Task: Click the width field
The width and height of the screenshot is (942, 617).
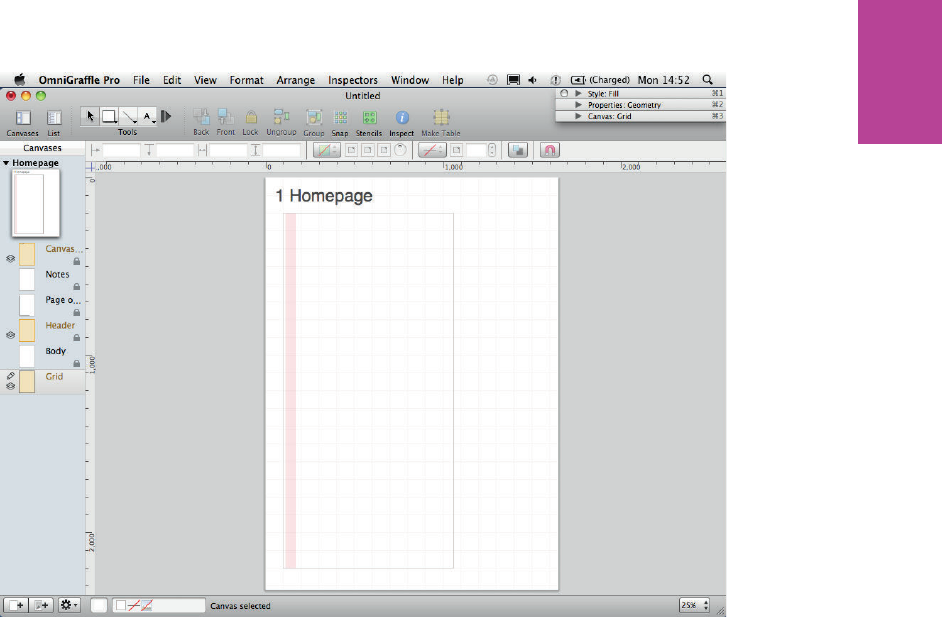Action: (x=228, y=150)
